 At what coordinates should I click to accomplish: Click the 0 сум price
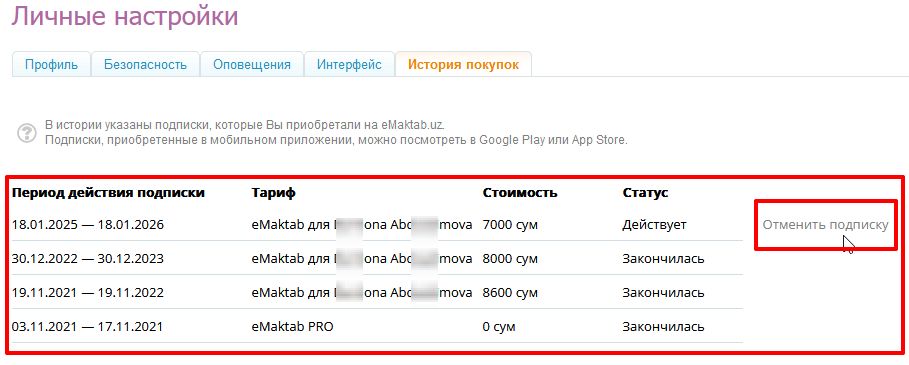[x=499, y=327]
